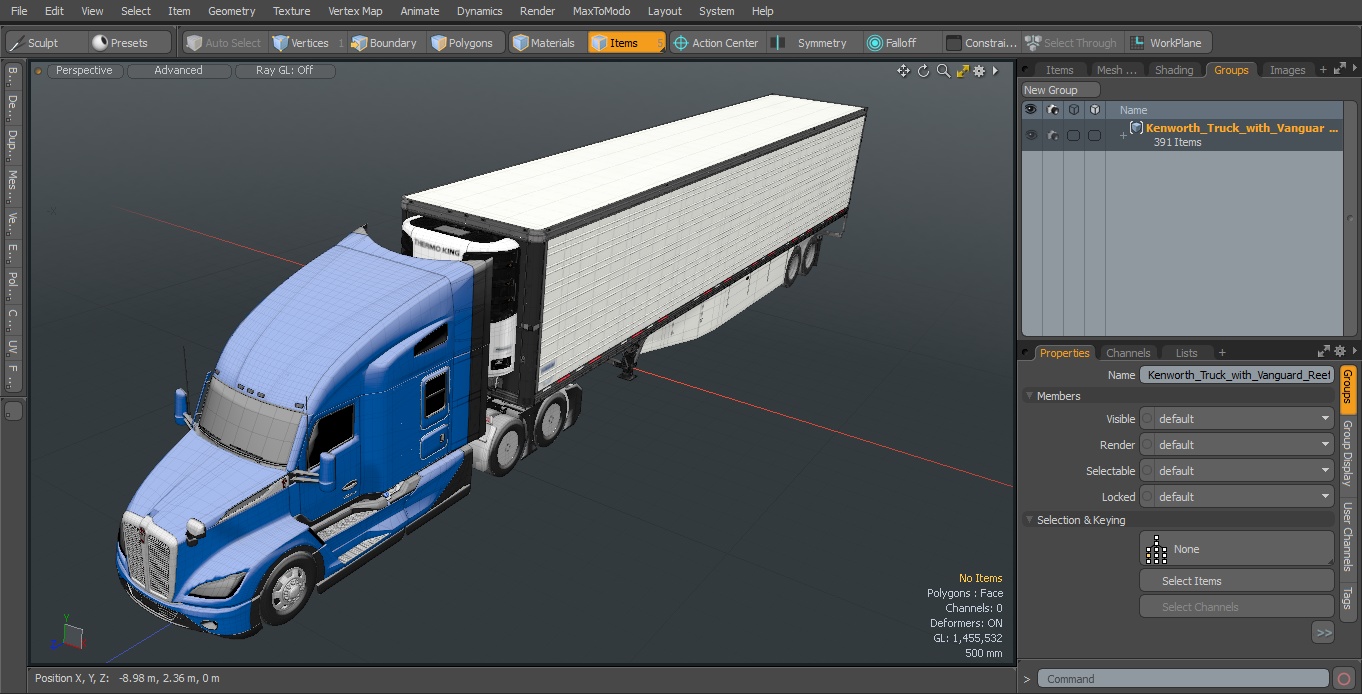This screenshot has height=694, width=1362.
Task: Click the camera column header in Groups list
Action: click(x=1052, y=110)
